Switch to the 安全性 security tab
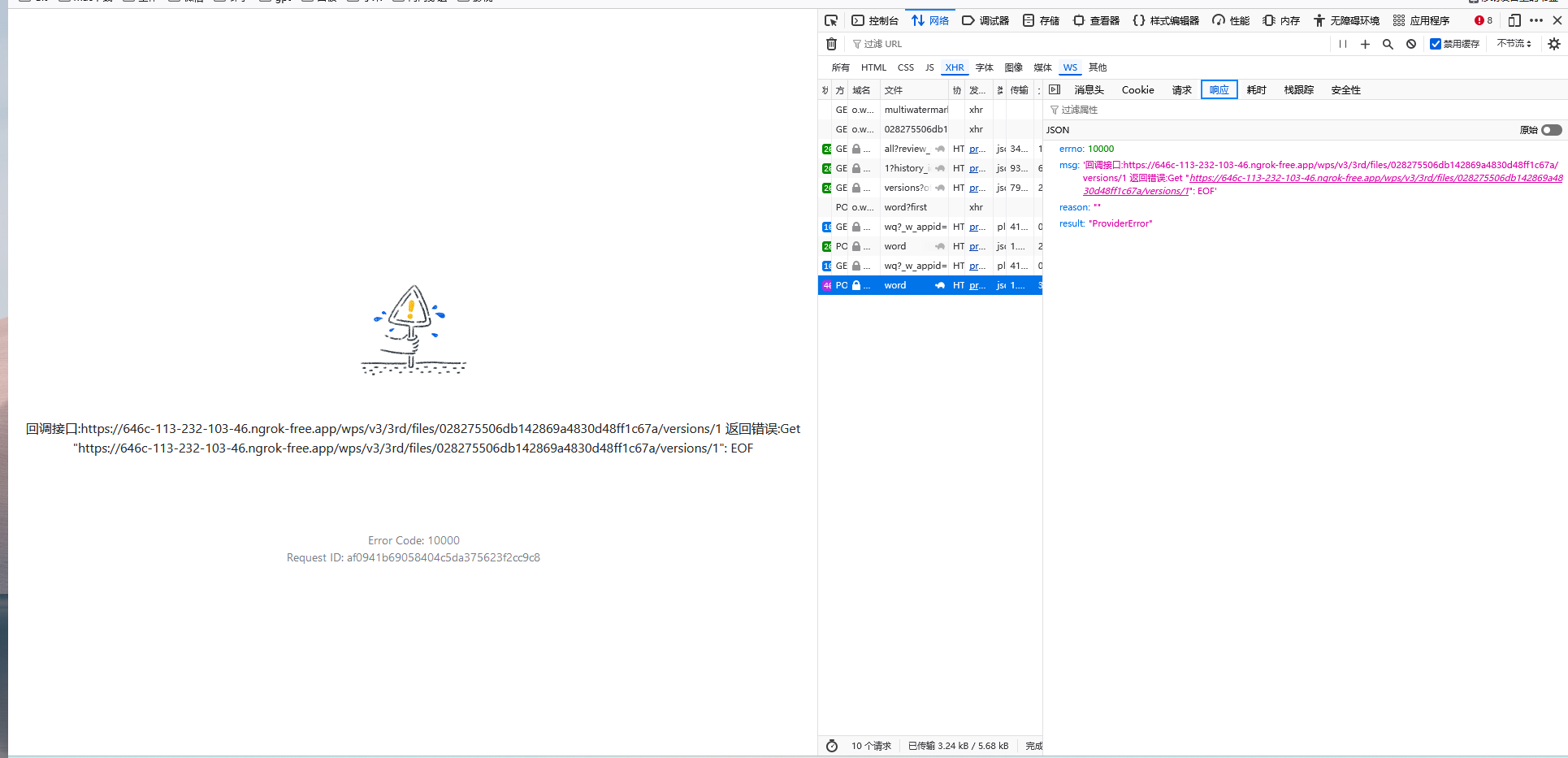This screenshot has height=758, width=1568. click(x=1346, y=89)
